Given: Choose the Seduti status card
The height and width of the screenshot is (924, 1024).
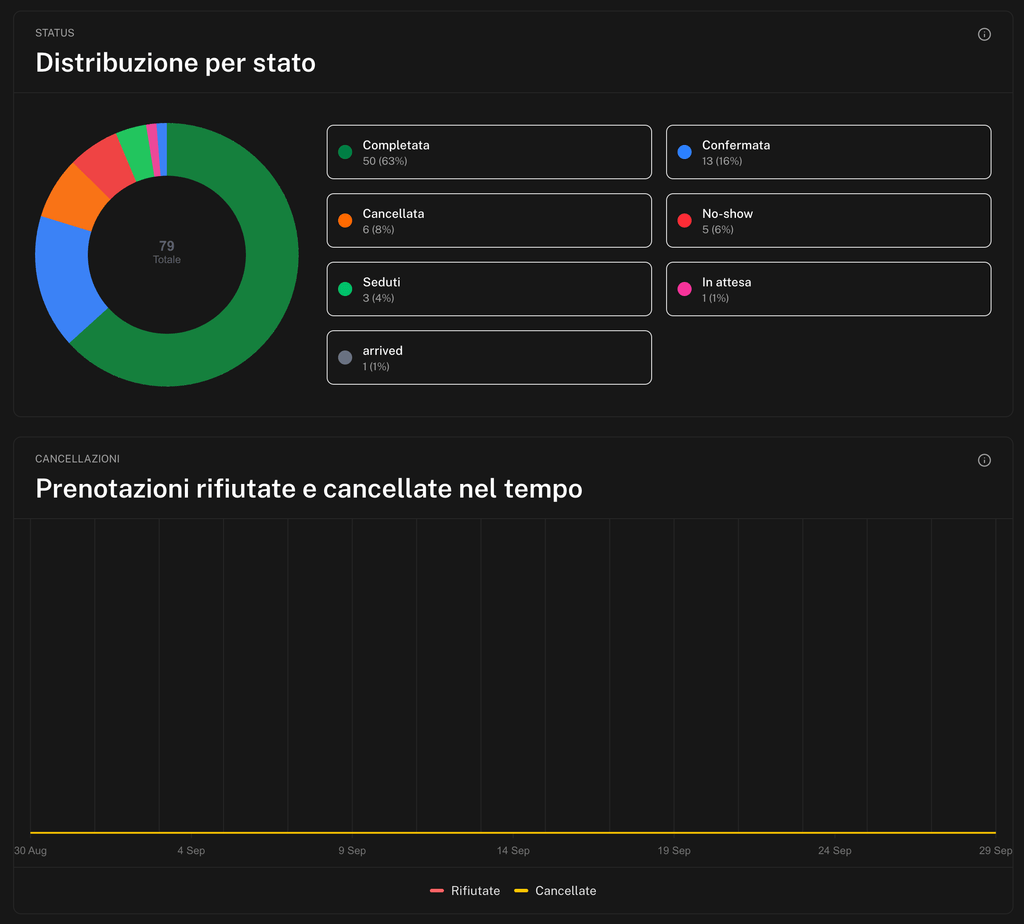Looking at the screenshot, I should (x=489, y=289).
